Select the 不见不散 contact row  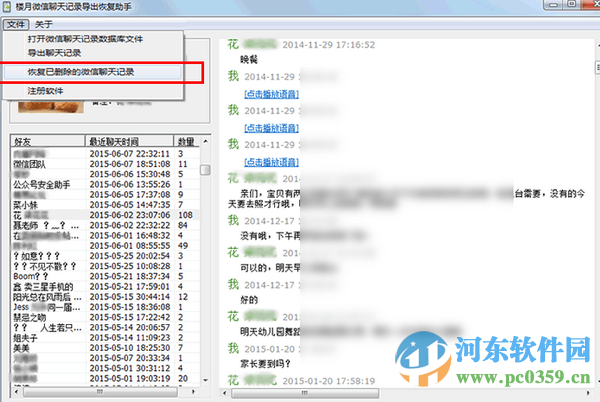[105, 266]
